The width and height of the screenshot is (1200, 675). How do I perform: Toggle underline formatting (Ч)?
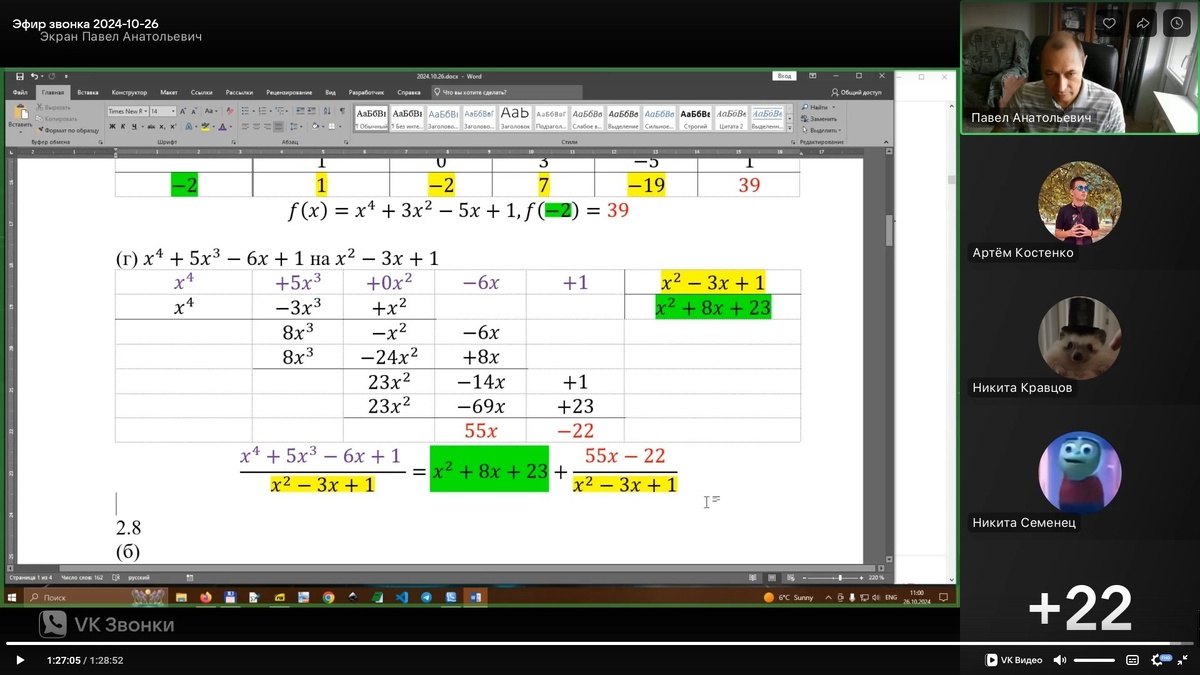click(x=134, y=127)
